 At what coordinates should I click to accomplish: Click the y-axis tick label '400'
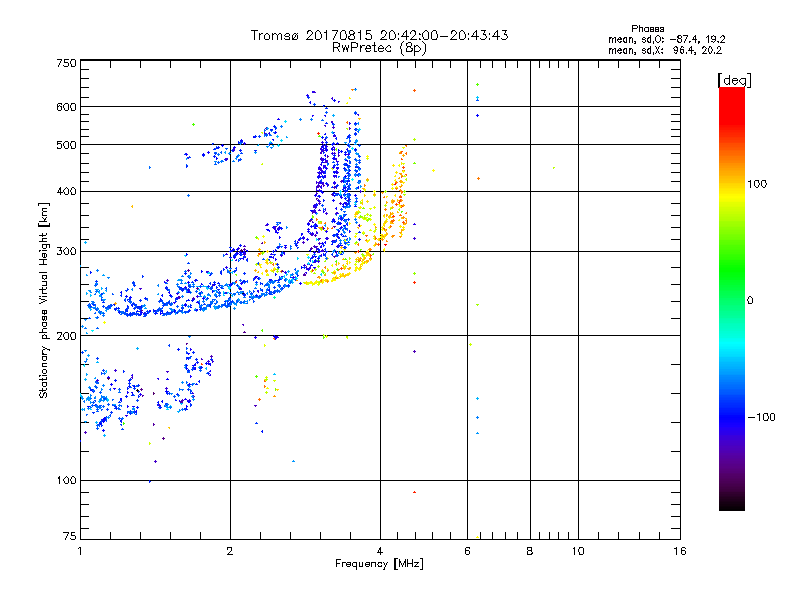click(66, 192)
